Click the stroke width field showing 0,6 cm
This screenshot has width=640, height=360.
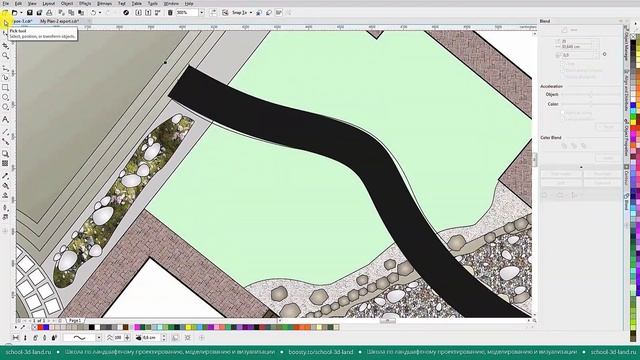coord(151,338)
